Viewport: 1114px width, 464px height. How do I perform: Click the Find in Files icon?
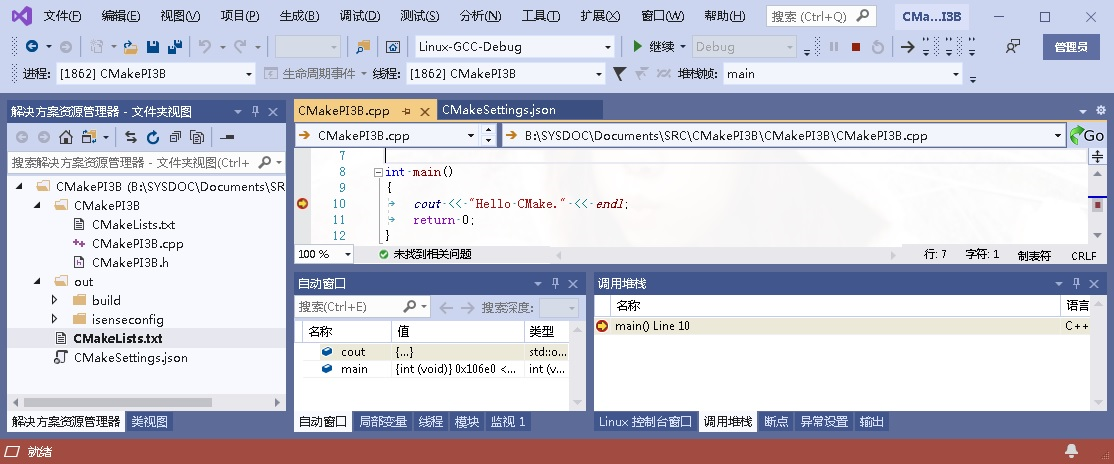pos(363,47)
